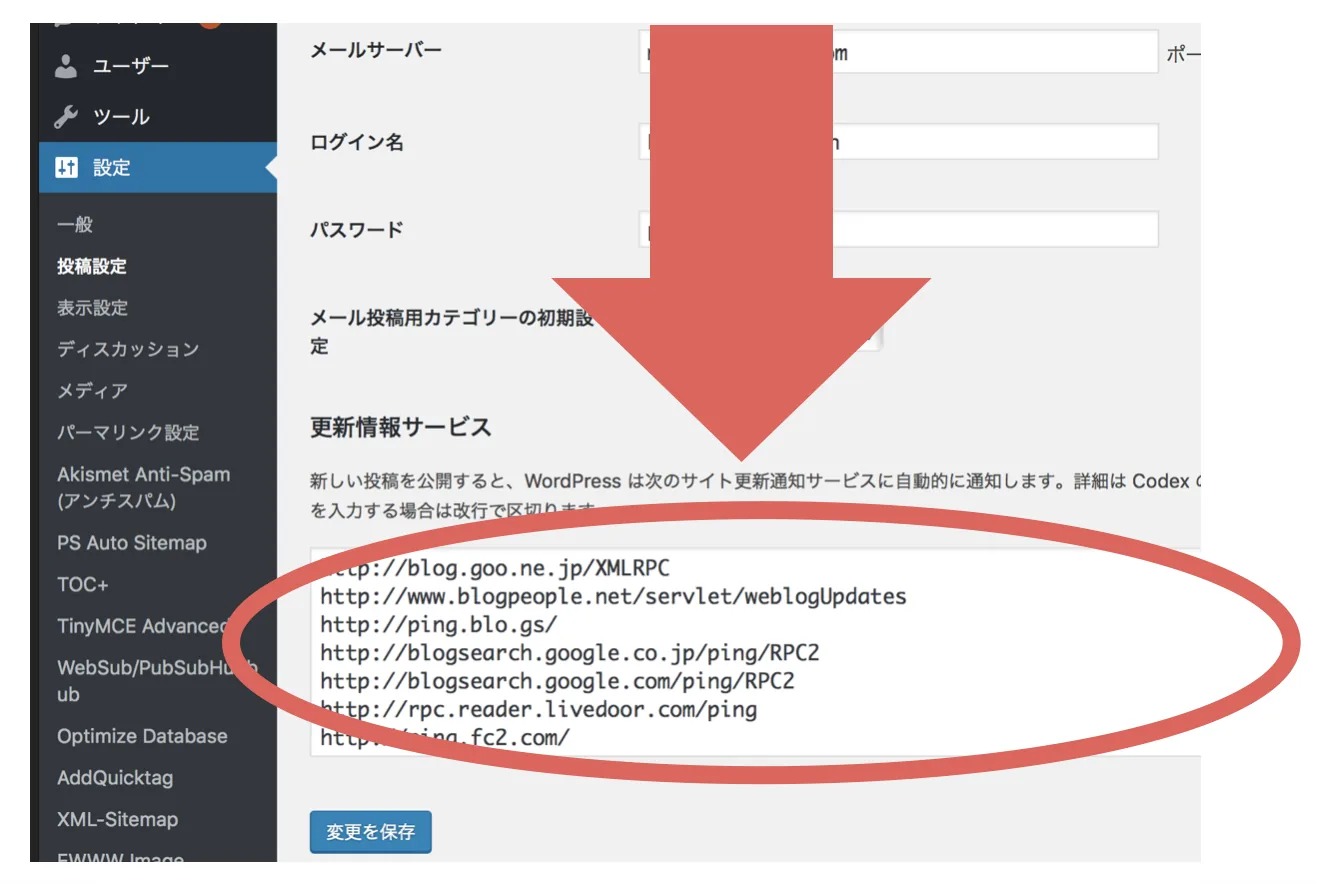Navigate to パーマリンク設定
1318x884 pixels.
[x=128, y=433]
